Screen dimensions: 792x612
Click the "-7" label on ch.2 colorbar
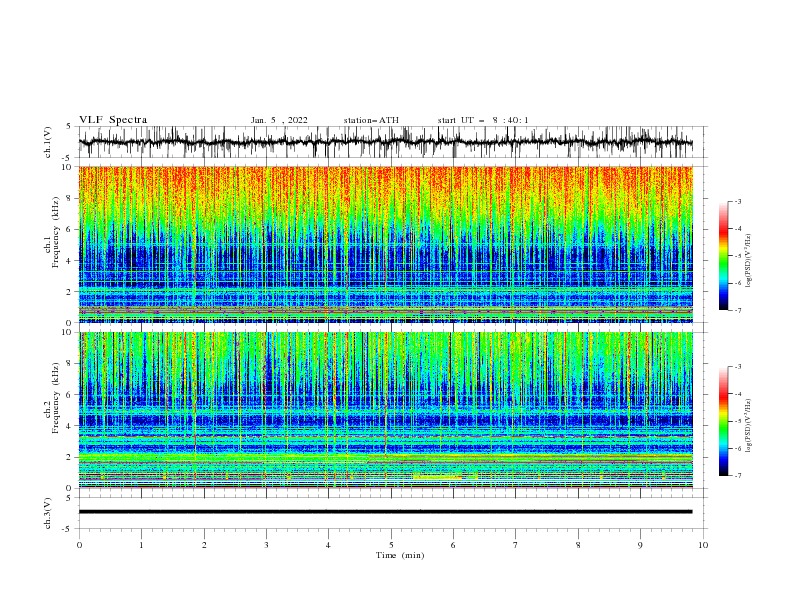(x=738, y=476)
